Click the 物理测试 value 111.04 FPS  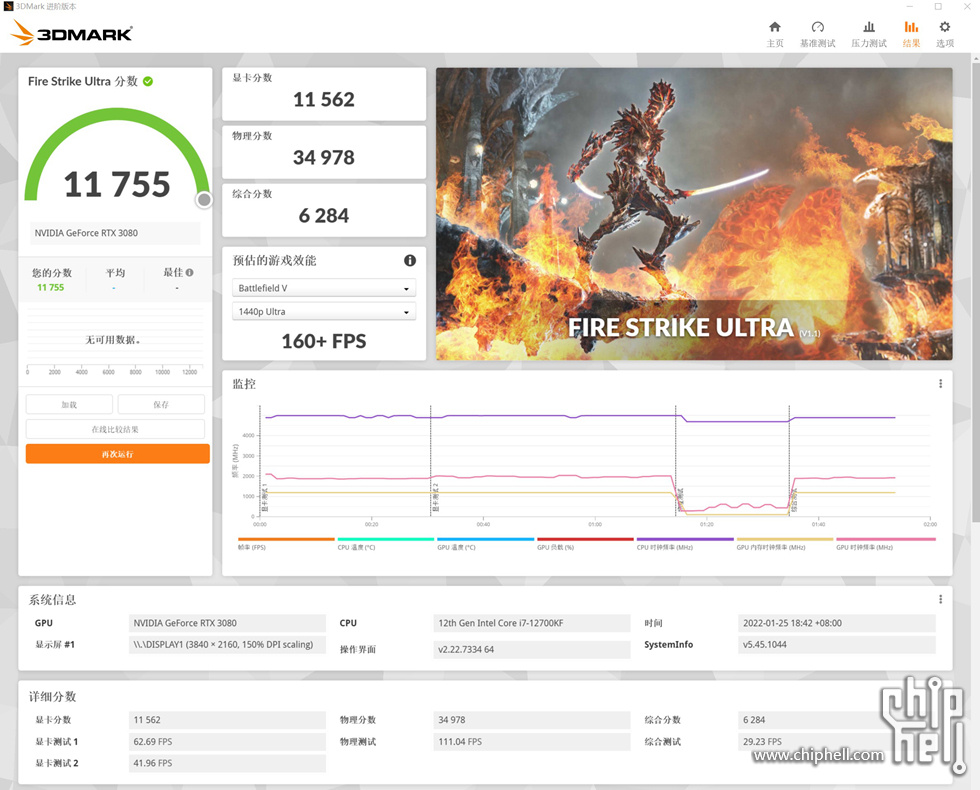[x=531, y=742]
